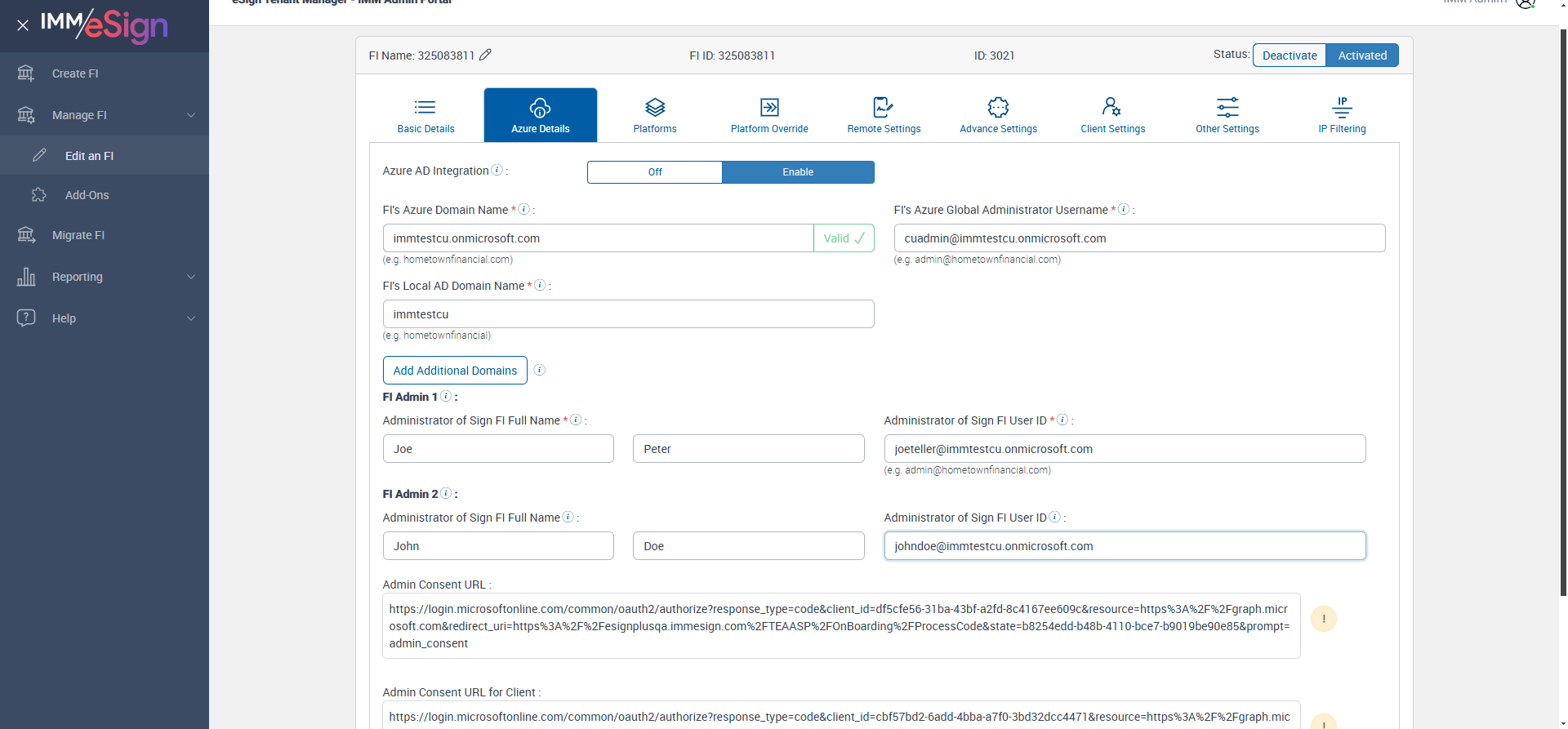Go to the Advance Settings tab
The width and height of the screenshot is (1568, 729).
pos(998,115)
